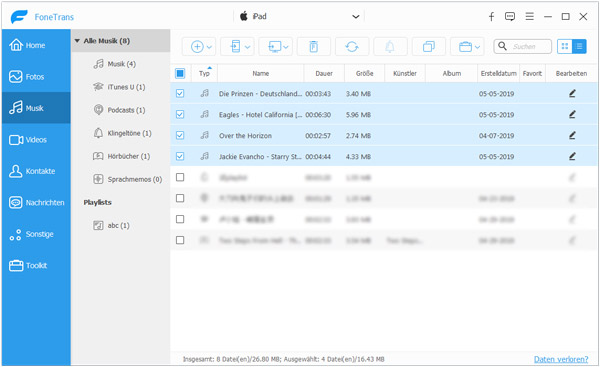Select Klingeltöne (1) category

click(122, 133)
